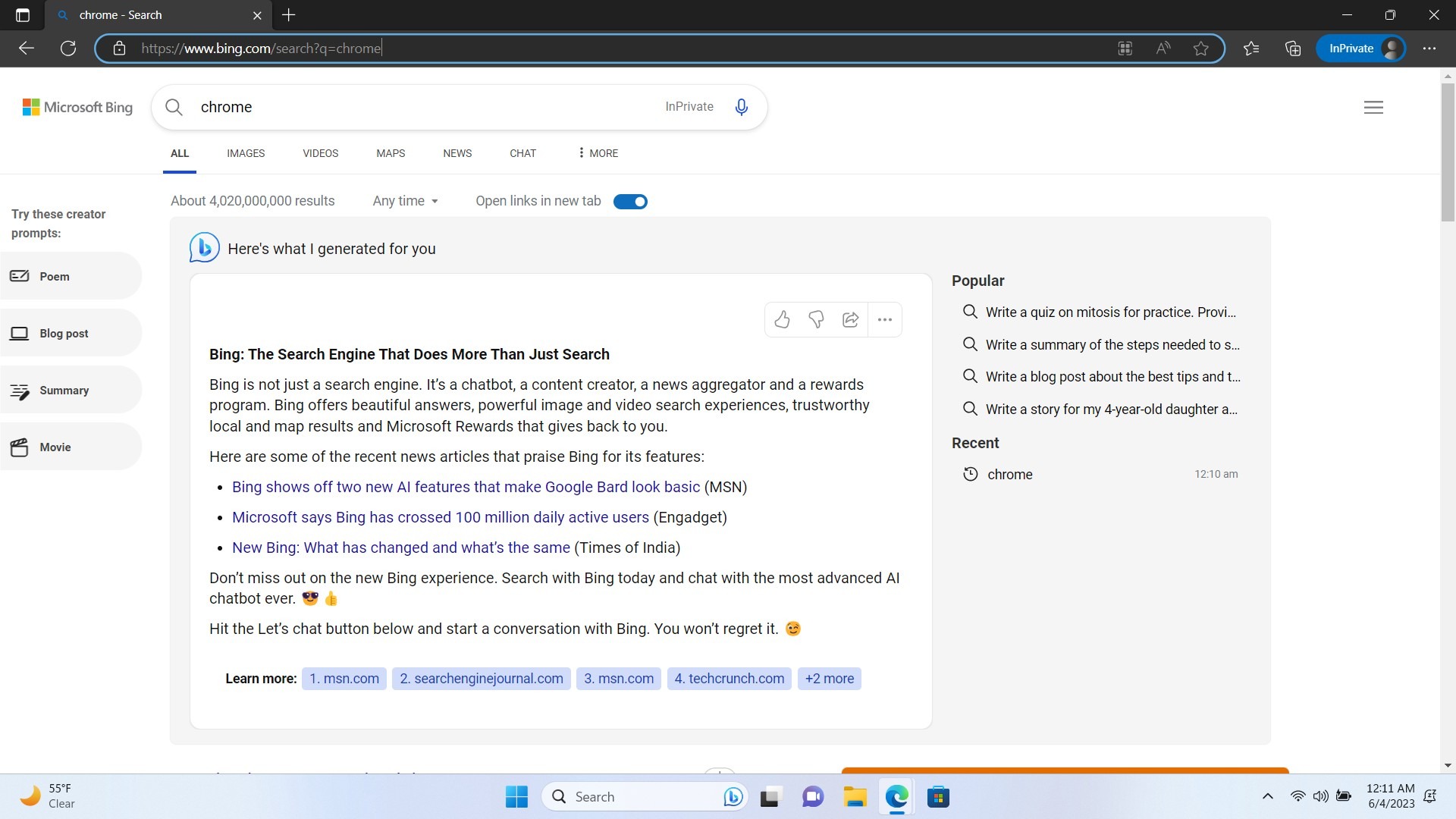Screen dimensions: 1456x819
Task: Switch to the IMAGES tab
Action: (x=246, y=153)
